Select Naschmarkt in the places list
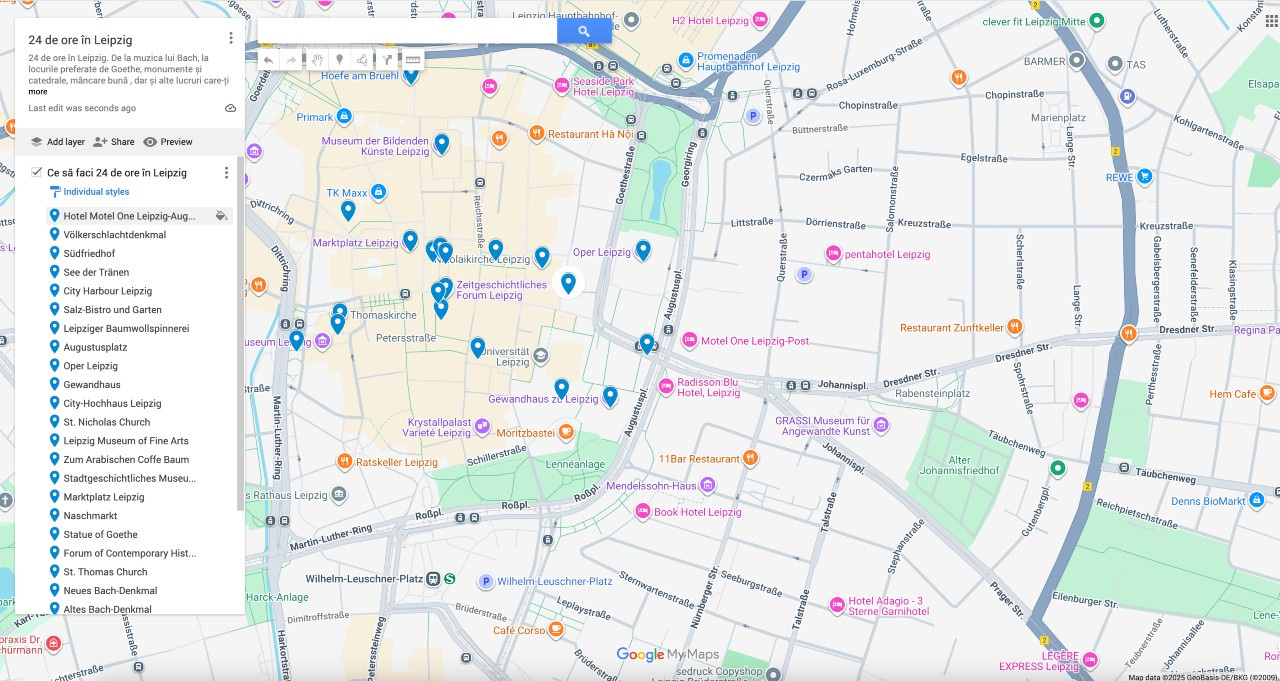The height and width of the screenshot is (681, 1280). point(90,516)
